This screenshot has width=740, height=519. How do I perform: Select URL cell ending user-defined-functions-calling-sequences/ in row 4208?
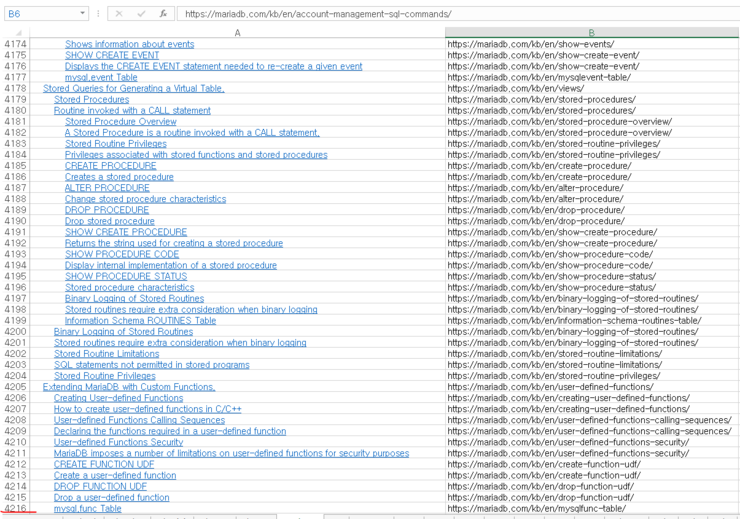(592, 420)
